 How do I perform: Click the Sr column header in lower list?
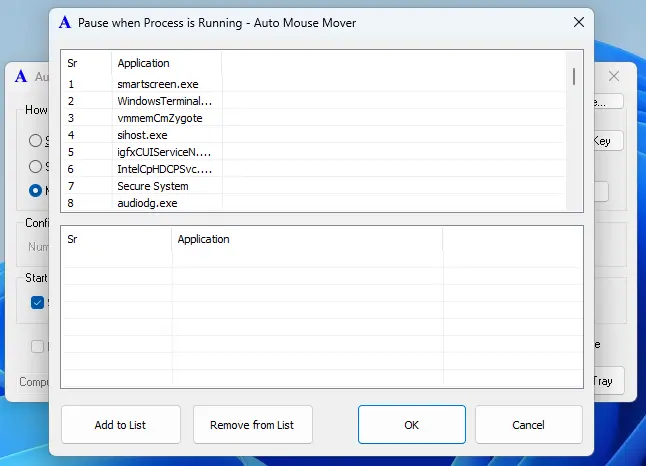click(117, 239)
